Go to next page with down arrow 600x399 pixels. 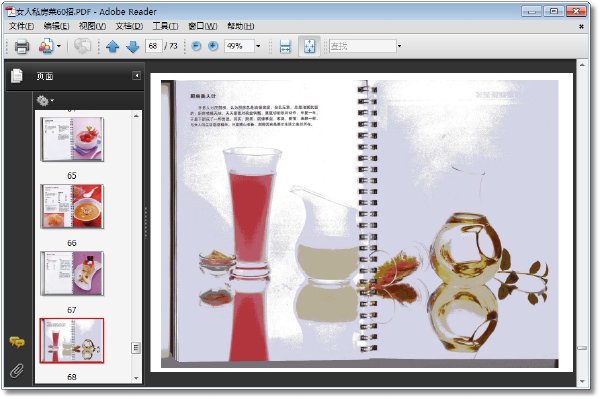(132, 47)
